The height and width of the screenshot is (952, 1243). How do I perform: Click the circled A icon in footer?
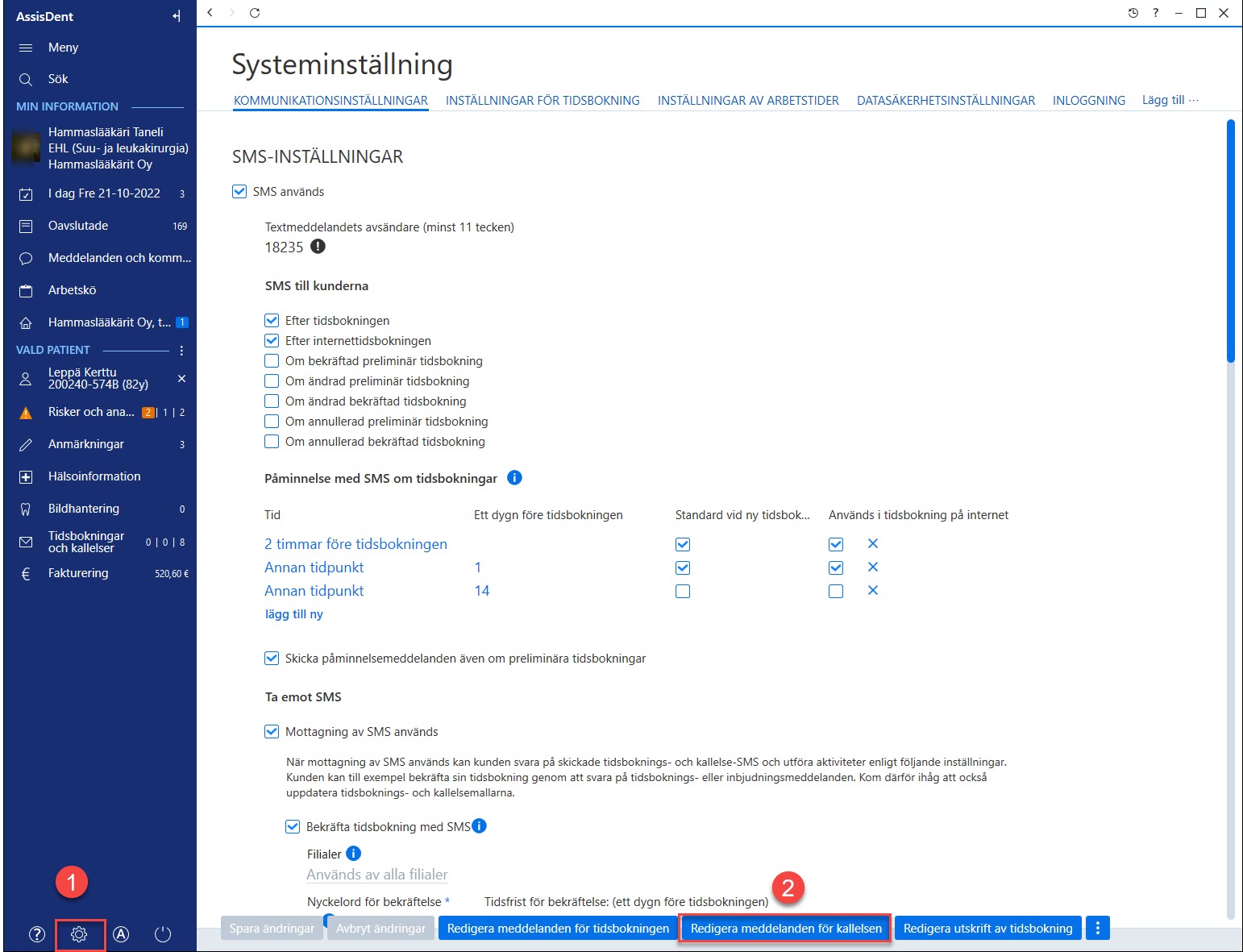(121, 934)
